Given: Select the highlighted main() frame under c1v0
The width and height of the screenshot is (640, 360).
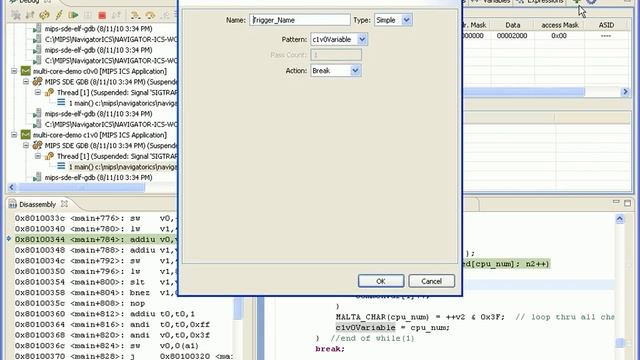Looking at the screenshot, I should tap(123, 167).
